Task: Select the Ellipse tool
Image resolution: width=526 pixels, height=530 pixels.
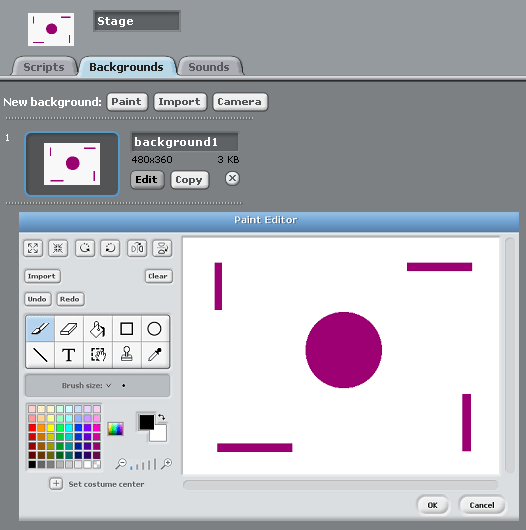Action: 154,329
